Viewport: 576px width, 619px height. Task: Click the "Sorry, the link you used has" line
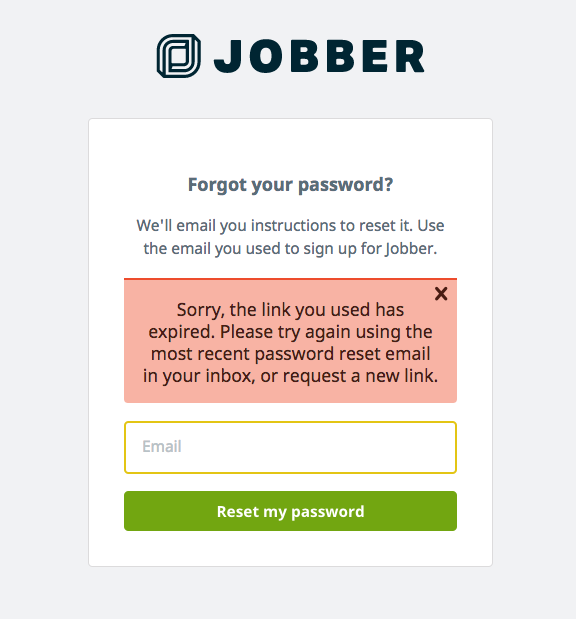coord(290,310)
